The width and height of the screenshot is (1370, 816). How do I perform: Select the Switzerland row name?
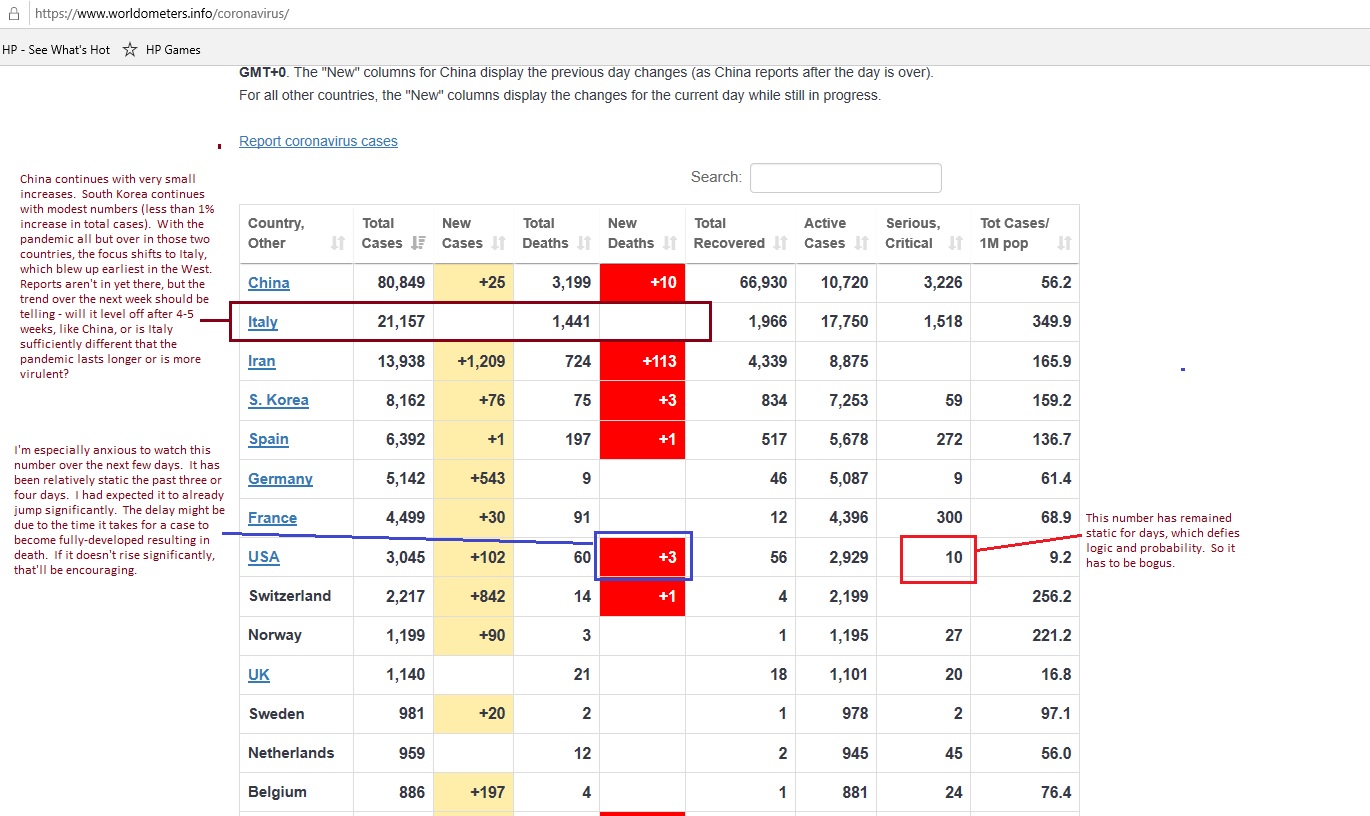(x=290, y=596)
